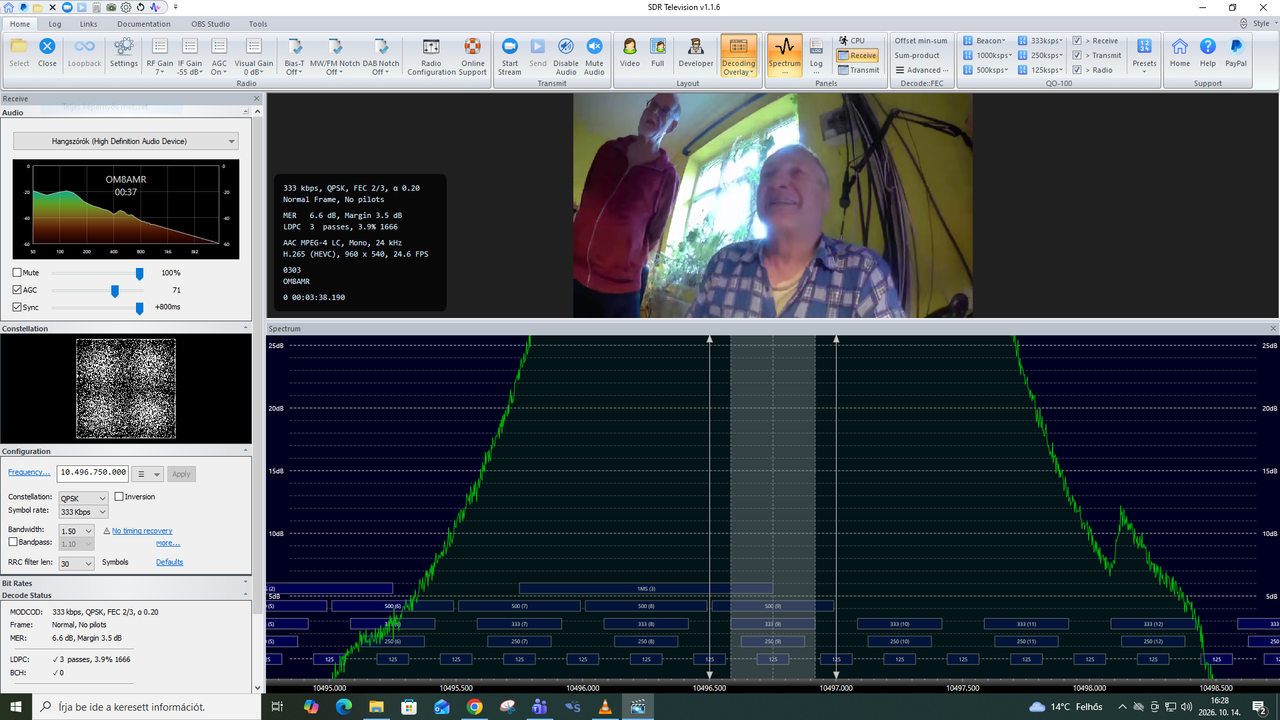Image resolution: width=1280 pixels, height=720 pixels.
Task: Switch to the Links ribbon tab
Action: 88,23
